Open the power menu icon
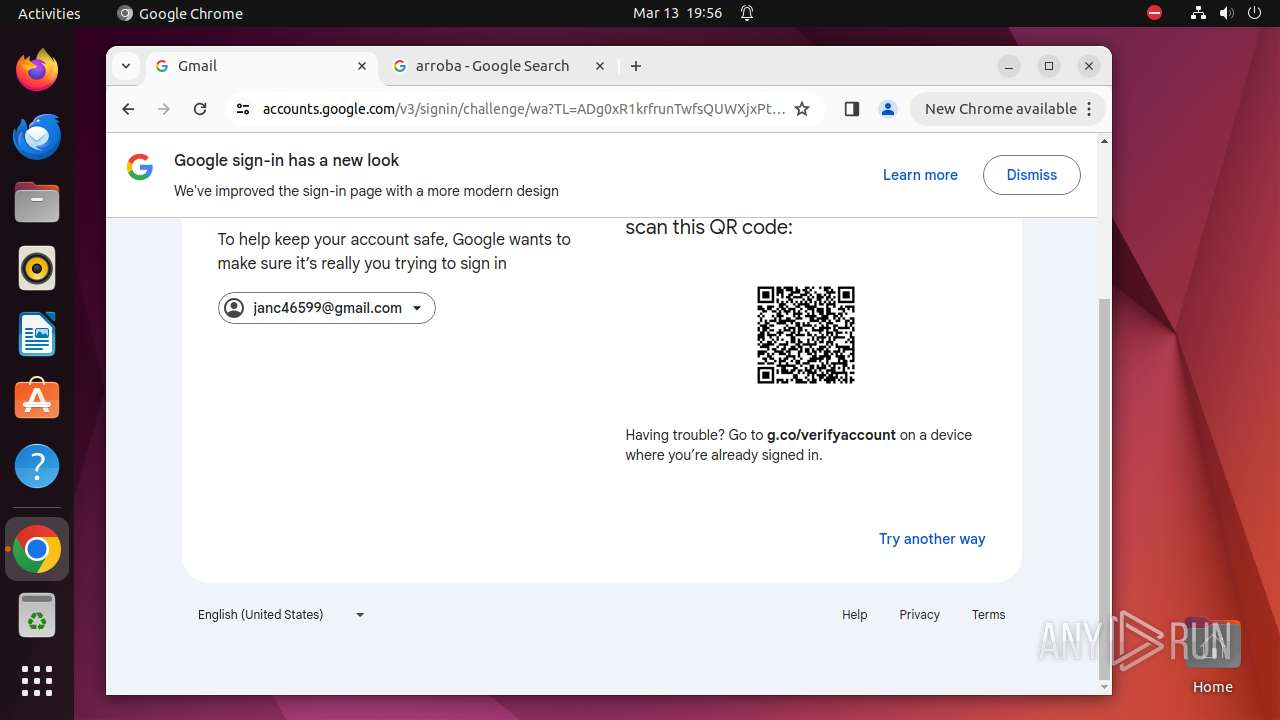This screenshot has height=720, width=1280. point(1254,13)
